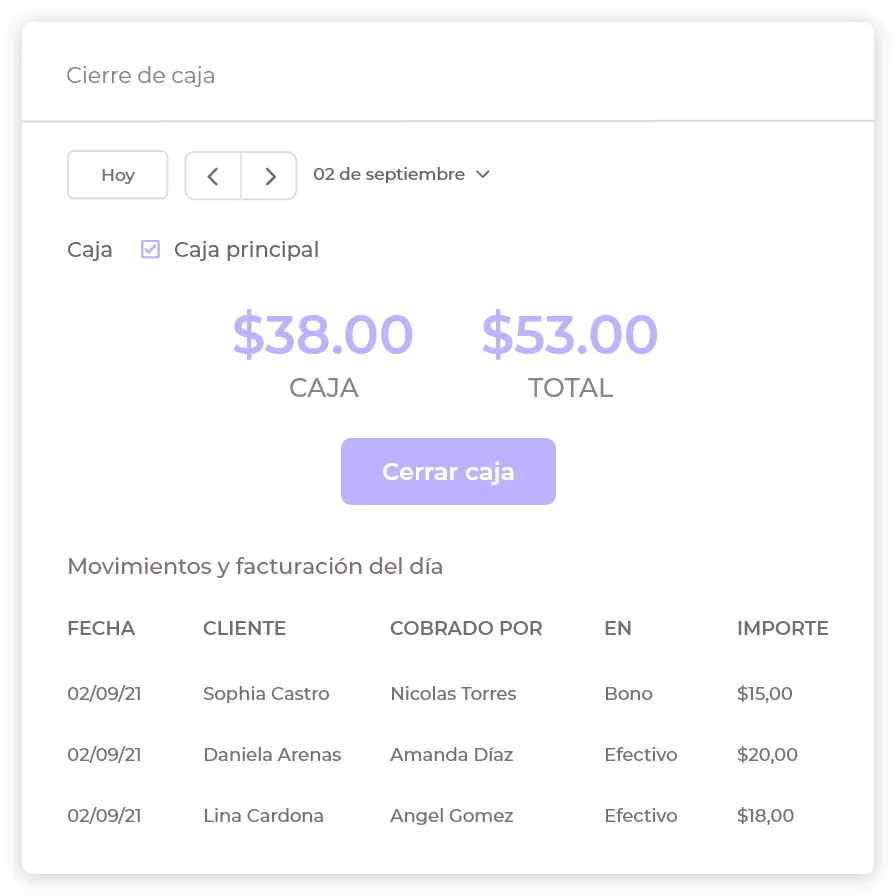Sort by the EN column header
The height and width of the screenshot is (896, 896).
[618, 629]
